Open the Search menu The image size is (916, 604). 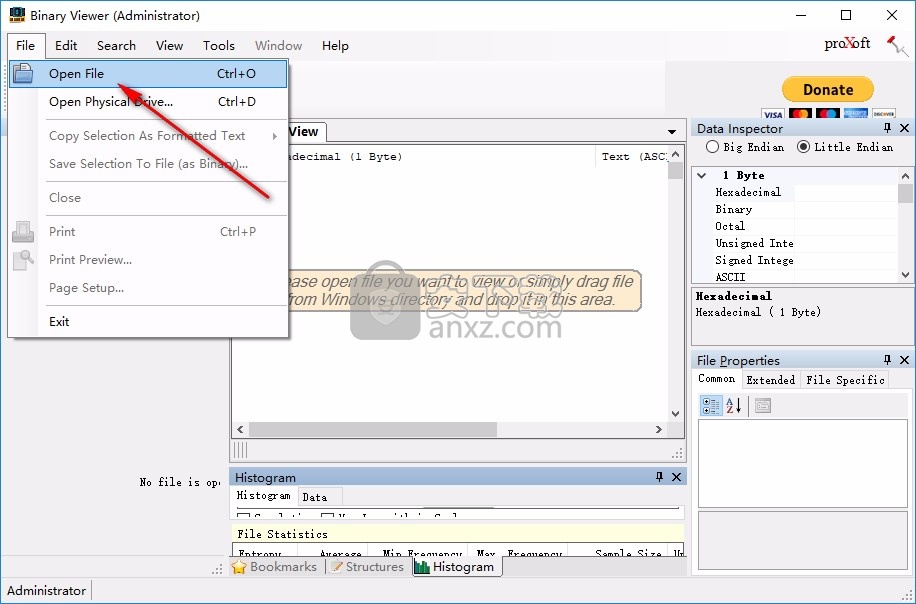[x=116, y=46]
